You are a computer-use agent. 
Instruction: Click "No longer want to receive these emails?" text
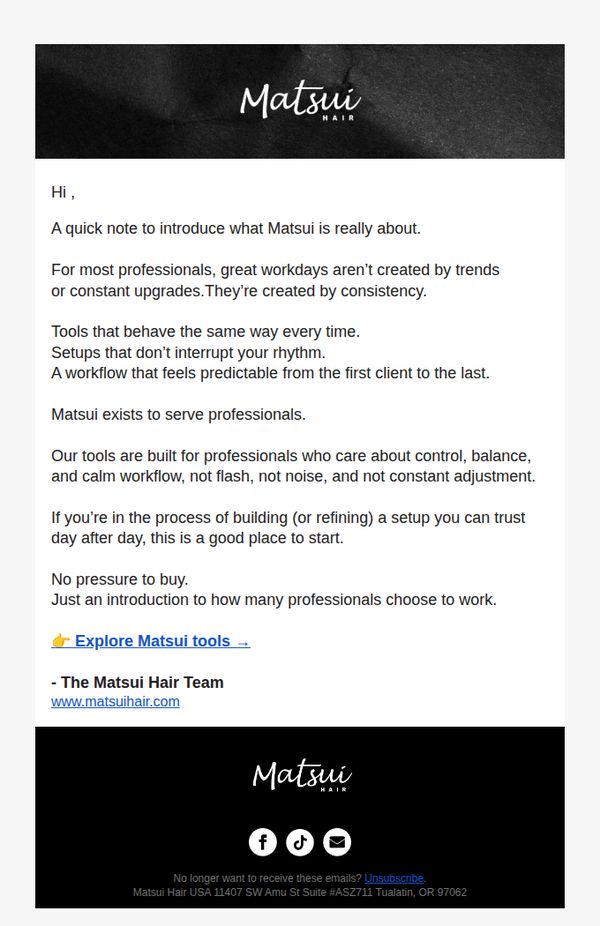[x=268, y=878]
